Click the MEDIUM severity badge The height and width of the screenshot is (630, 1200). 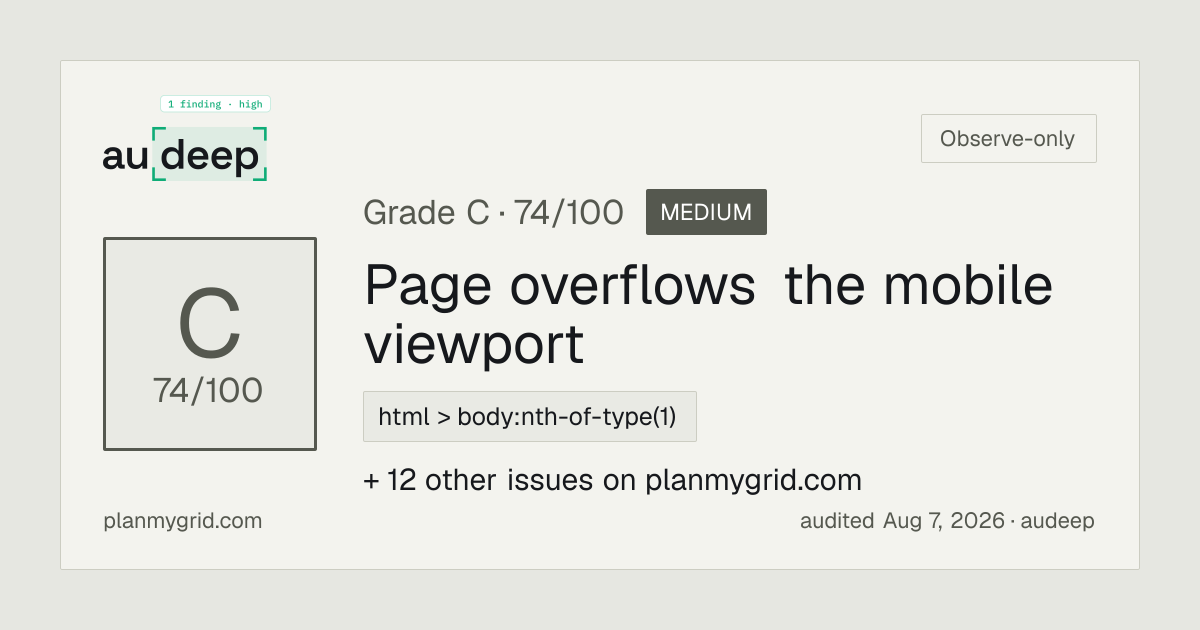tap(706, 212)
